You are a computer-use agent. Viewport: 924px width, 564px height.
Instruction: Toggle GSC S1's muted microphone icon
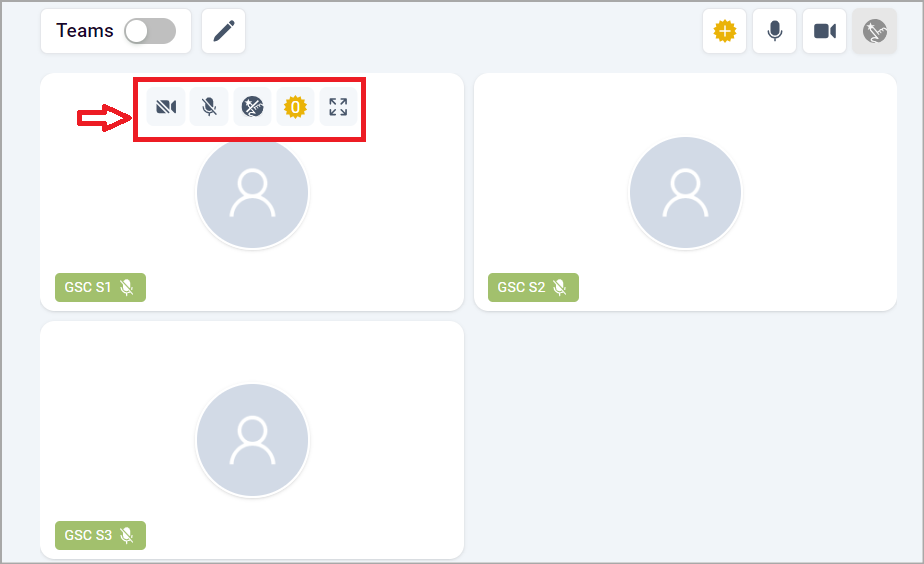(209, 107)
